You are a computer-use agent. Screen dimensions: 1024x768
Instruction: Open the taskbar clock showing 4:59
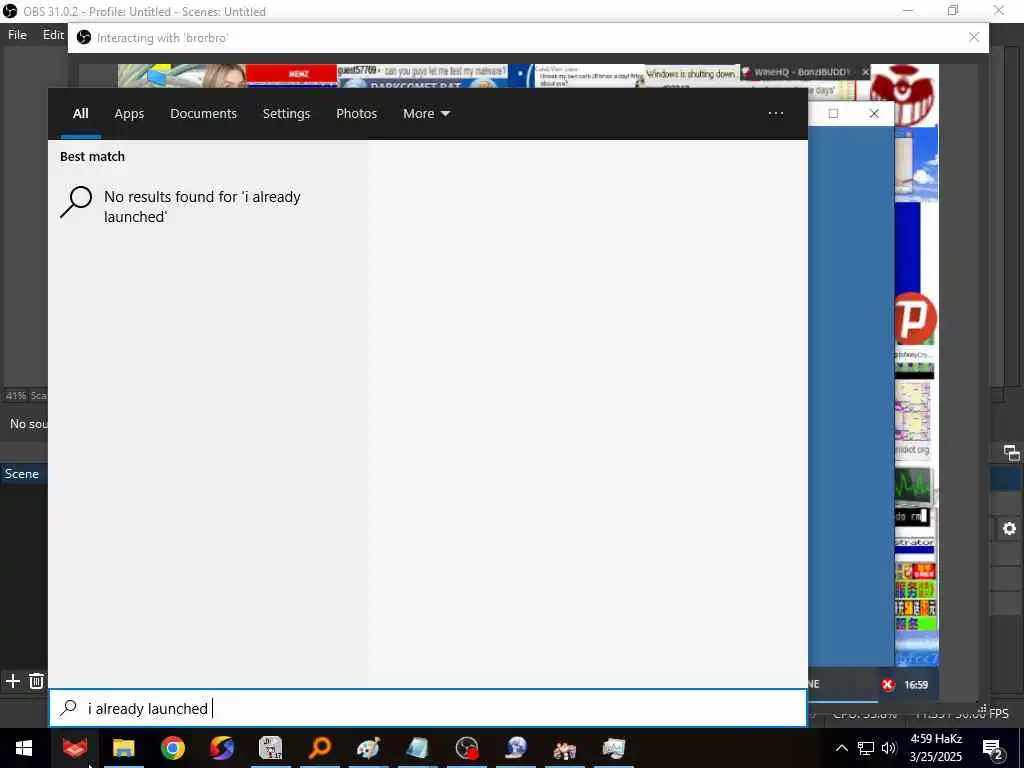tap(936, 748)
